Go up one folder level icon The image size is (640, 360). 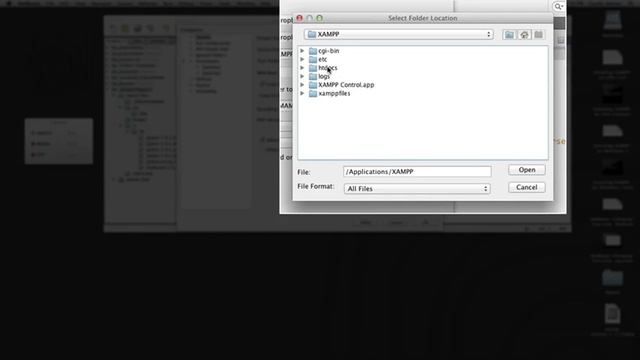click(509, 35)
